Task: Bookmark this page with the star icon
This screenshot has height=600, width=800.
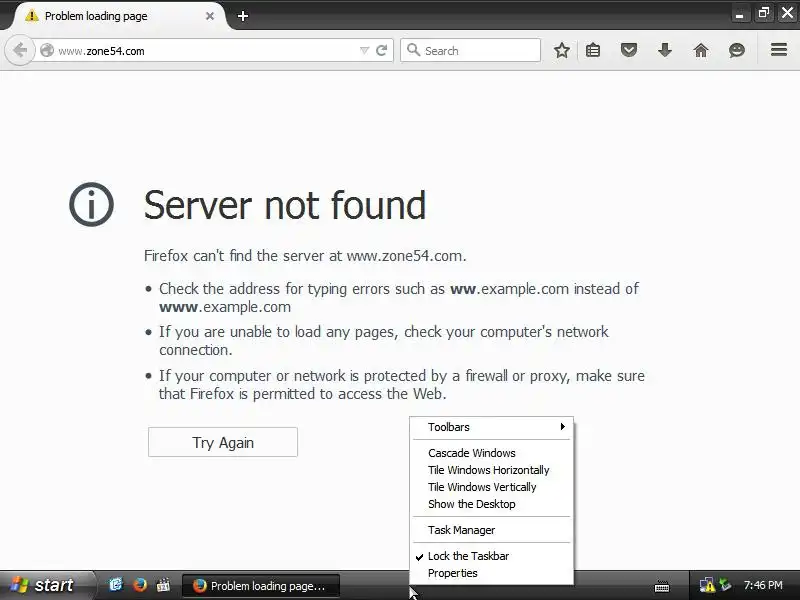Action: click(562, 51)
